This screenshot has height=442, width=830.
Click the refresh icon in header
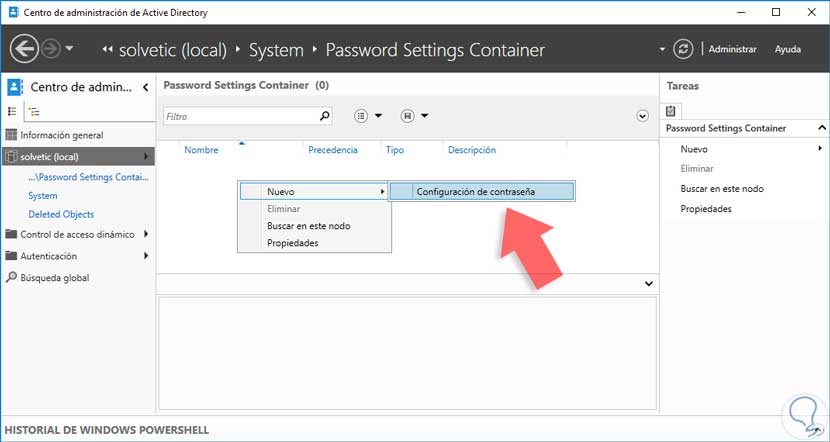point(684,48)
